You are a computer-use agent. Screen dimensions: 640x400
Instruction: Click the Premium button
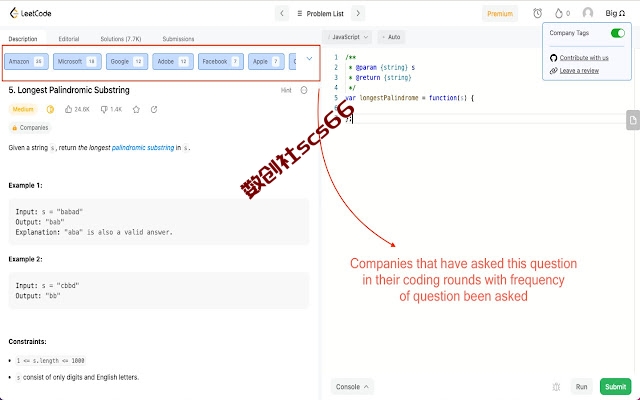coord(500,13)
